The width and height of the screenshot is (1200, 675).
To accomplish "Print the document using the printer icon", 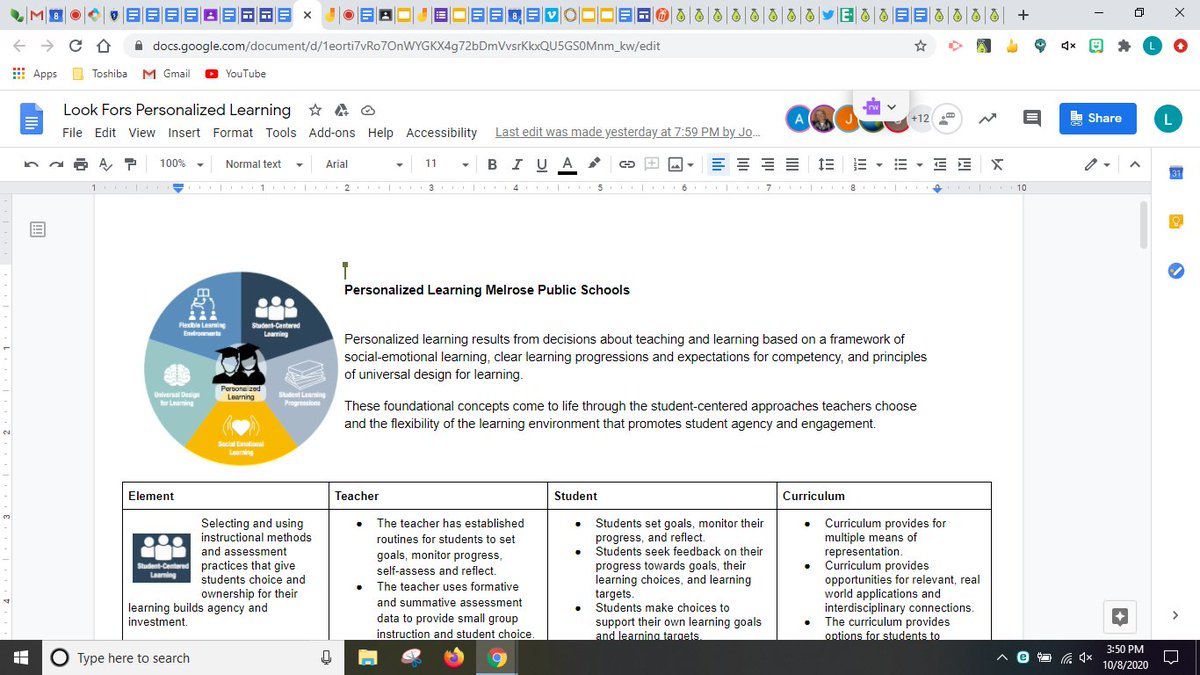I will tap(81, 164).
